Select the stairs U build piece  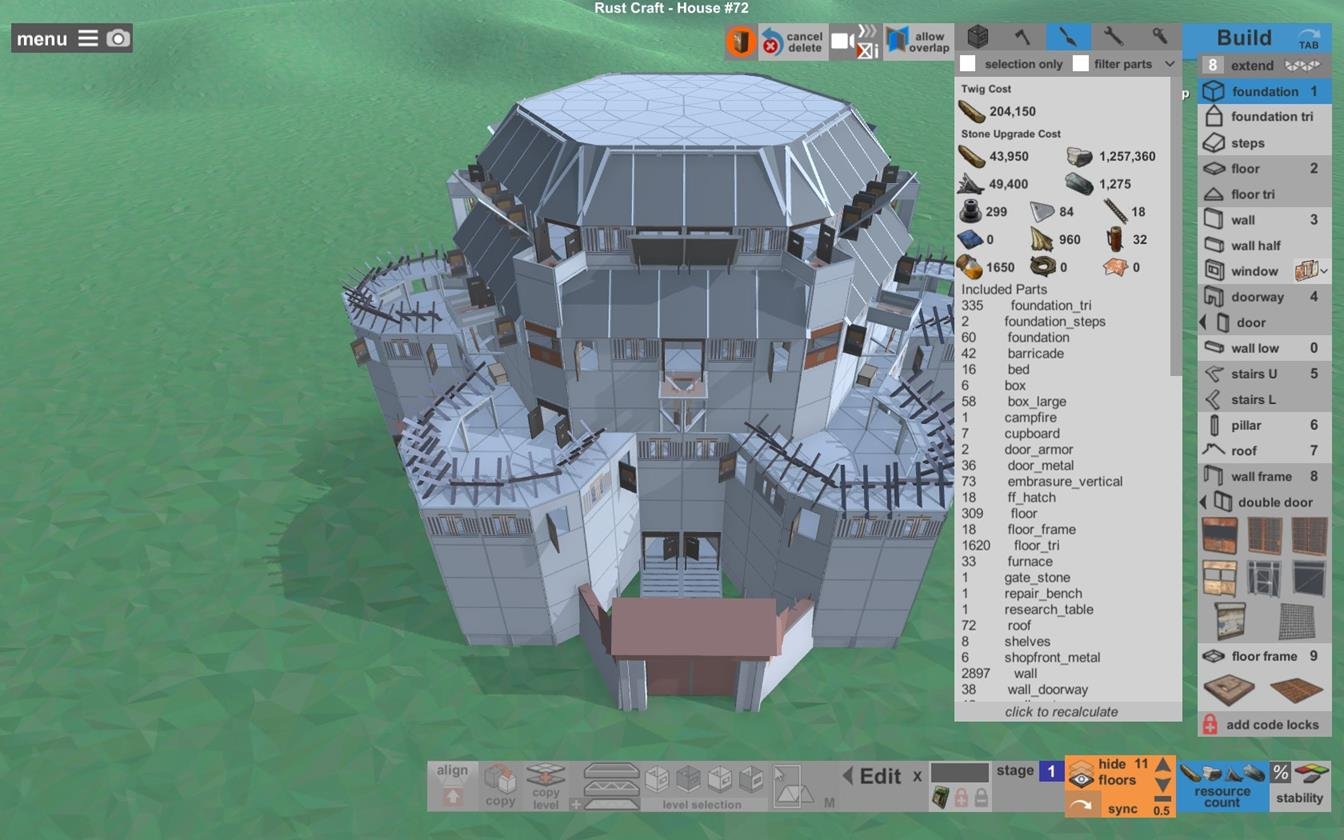[x=1265, y=374]
